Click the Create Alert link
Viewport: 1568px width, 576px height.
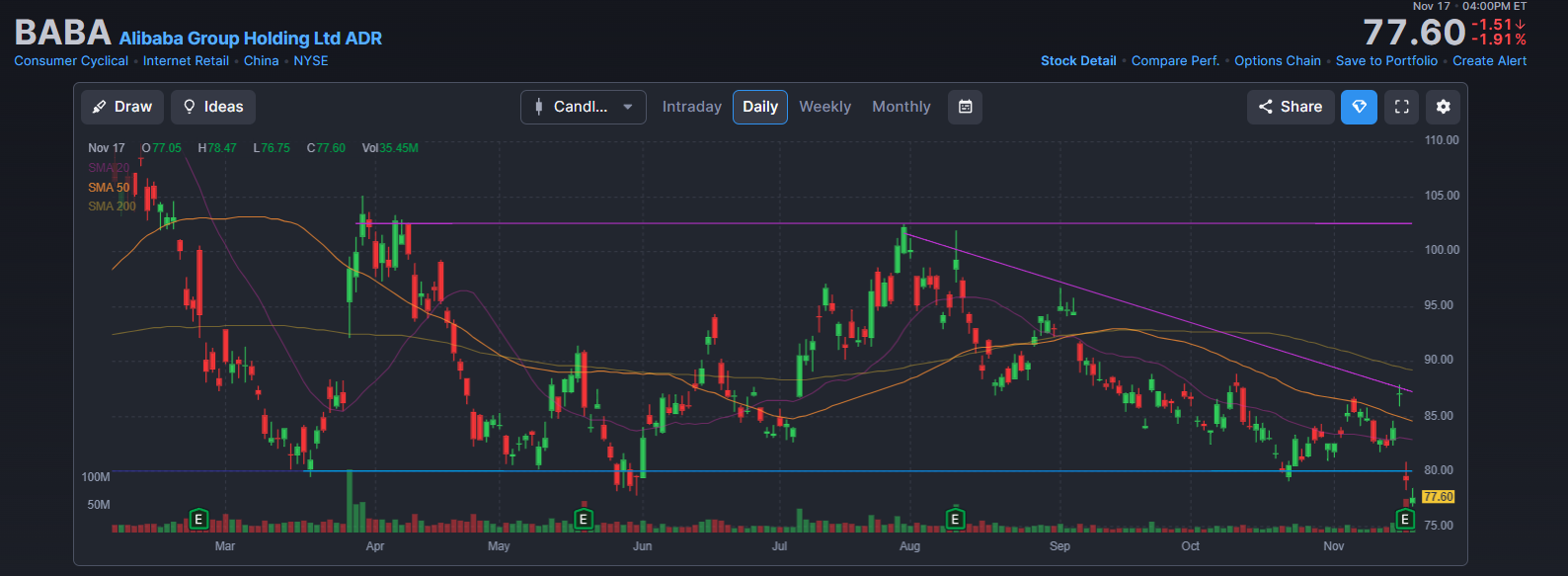1489,61
